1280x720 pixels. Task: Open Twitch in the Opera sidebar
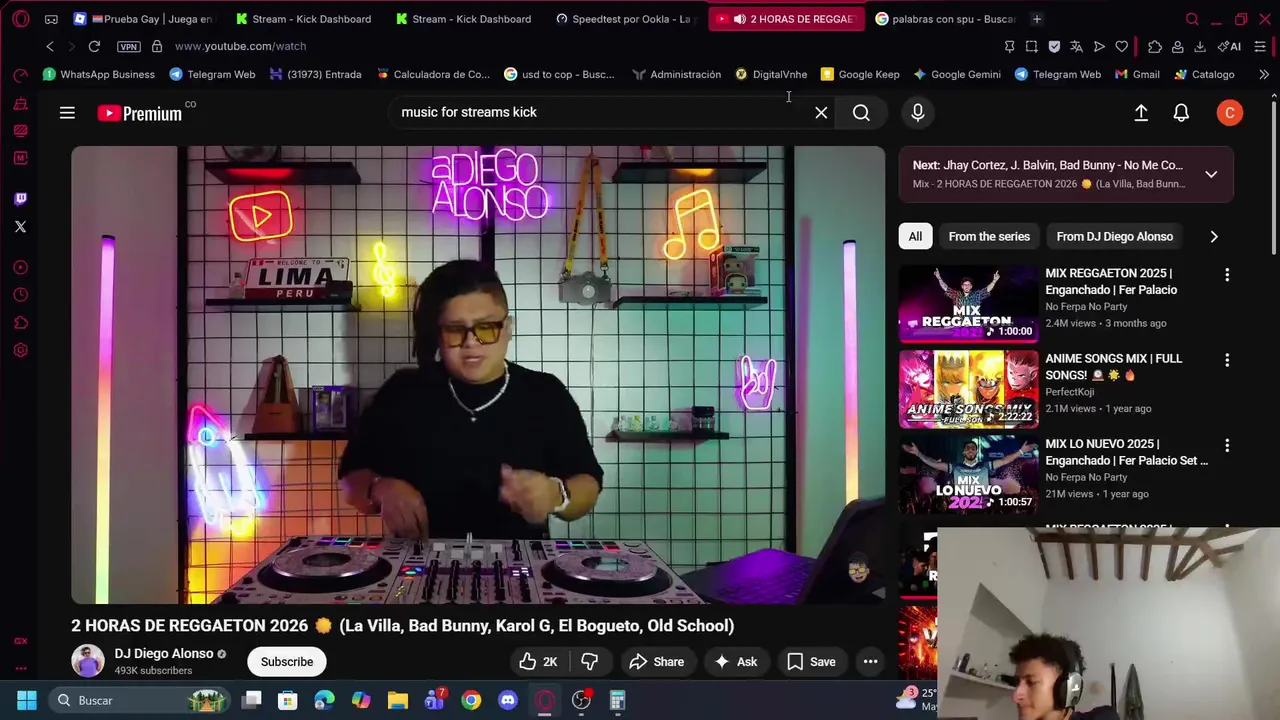20,199
